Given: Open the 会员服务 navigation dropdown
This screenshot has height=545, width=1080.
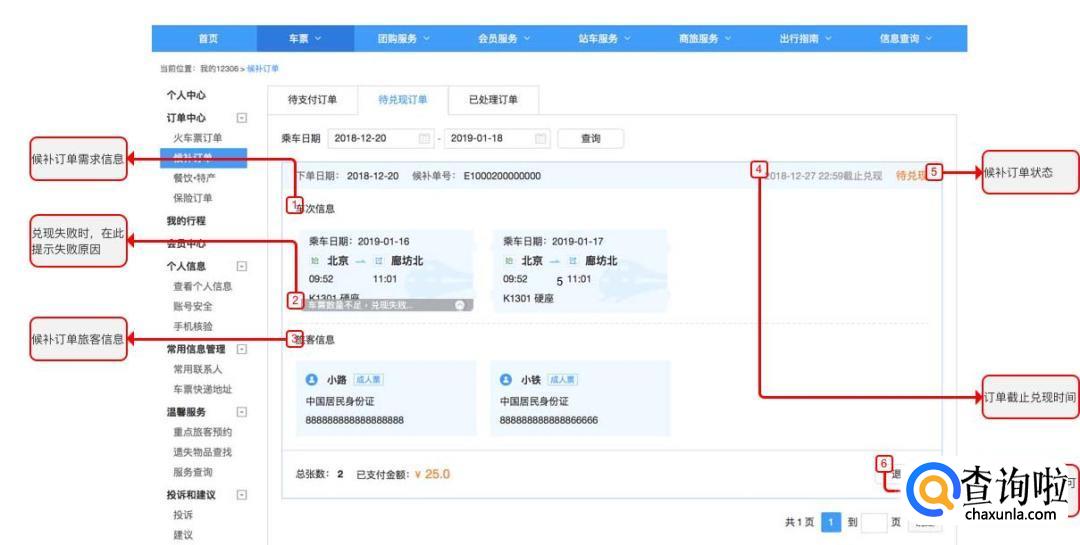Looking at the screenshot, I should click(x=504, y=39).
